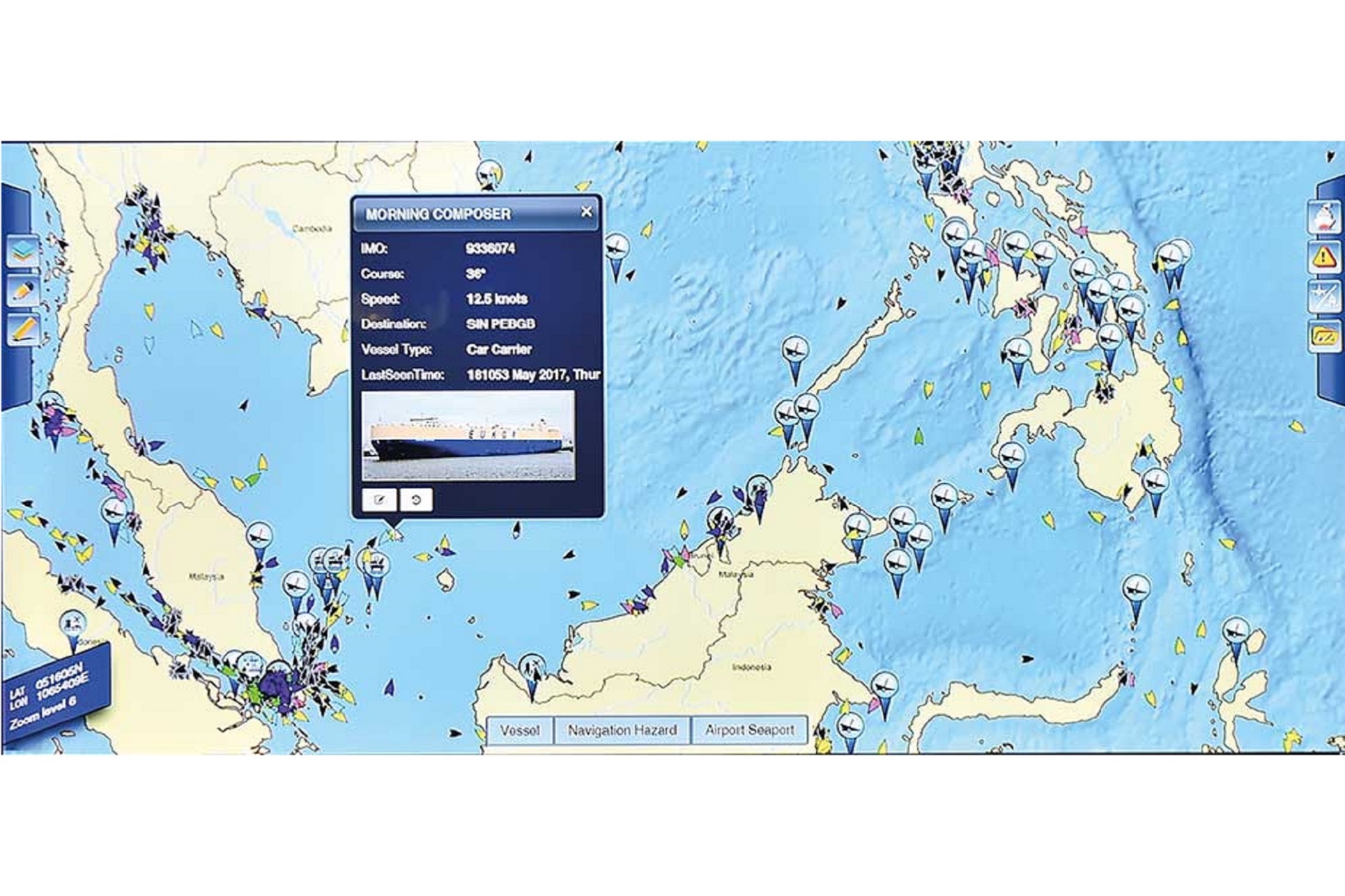Switch to the Airport Seaport tab
Image resolution: width=1345 pixels, height=896 pixels.
[749, 730]
